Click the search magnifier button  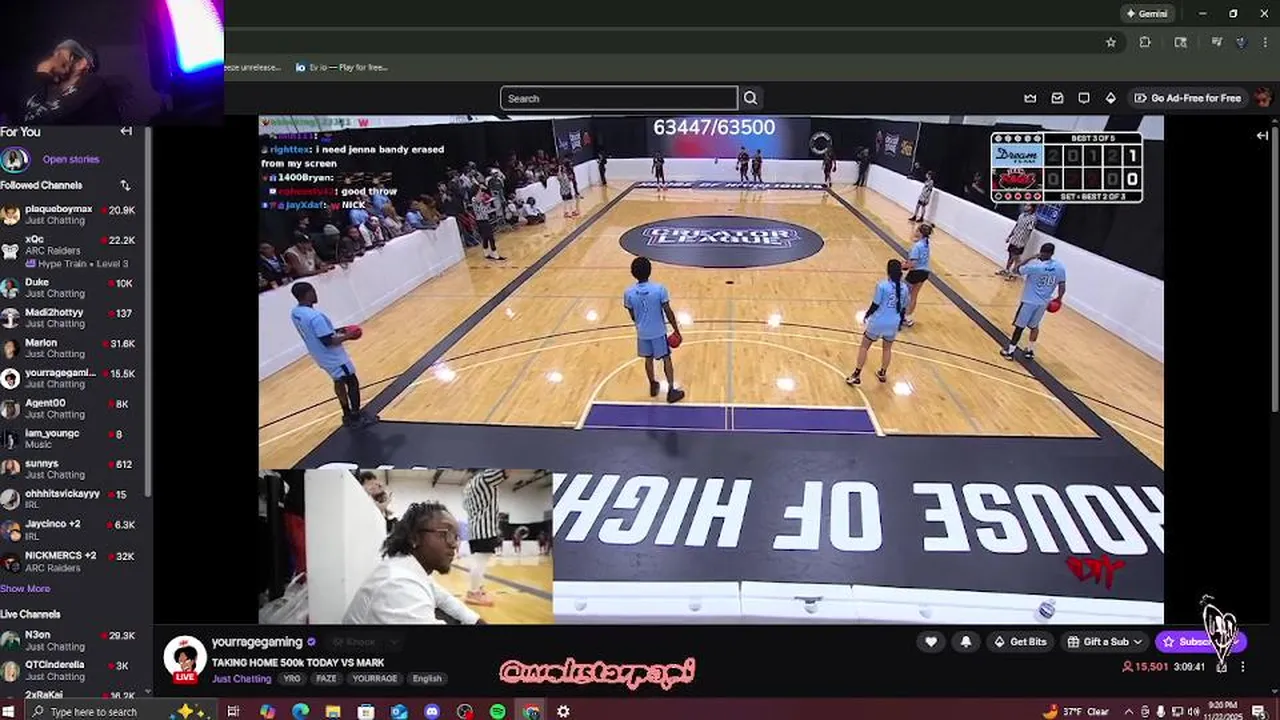(750, 98)
